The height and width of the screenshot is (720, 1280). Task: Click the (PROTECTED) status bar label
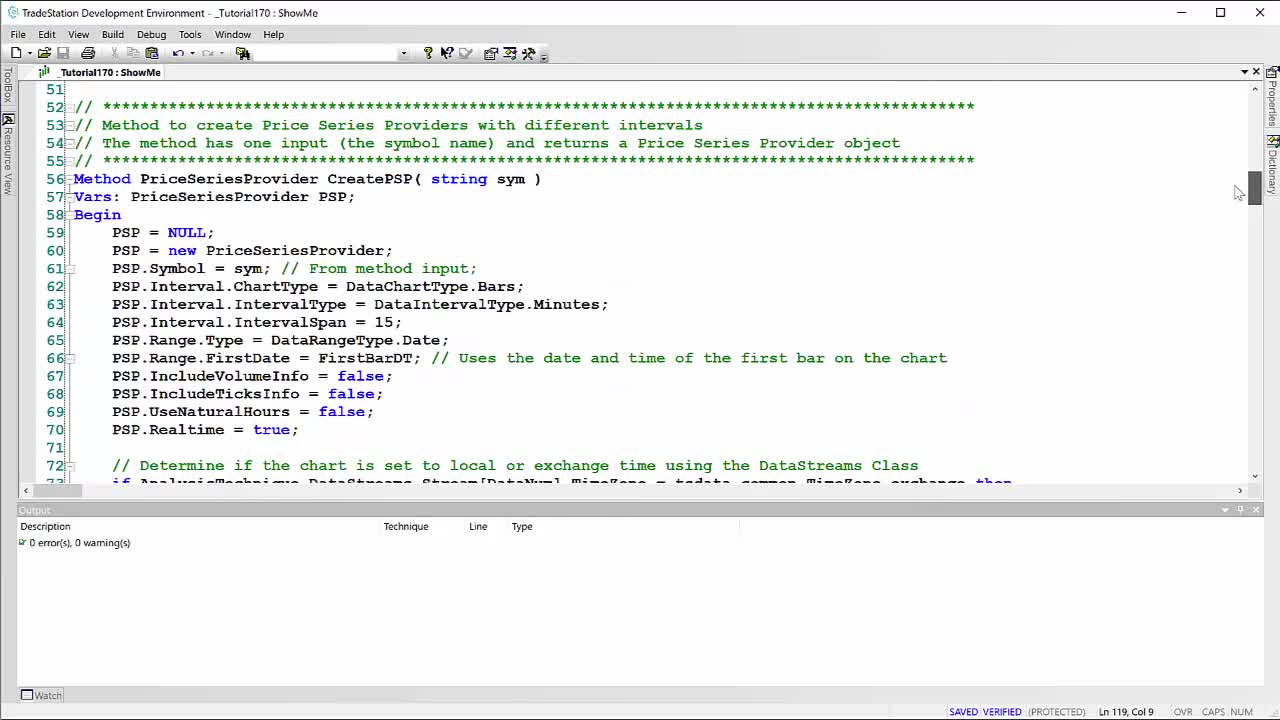pyautogui.click(x=1057, y=712)
